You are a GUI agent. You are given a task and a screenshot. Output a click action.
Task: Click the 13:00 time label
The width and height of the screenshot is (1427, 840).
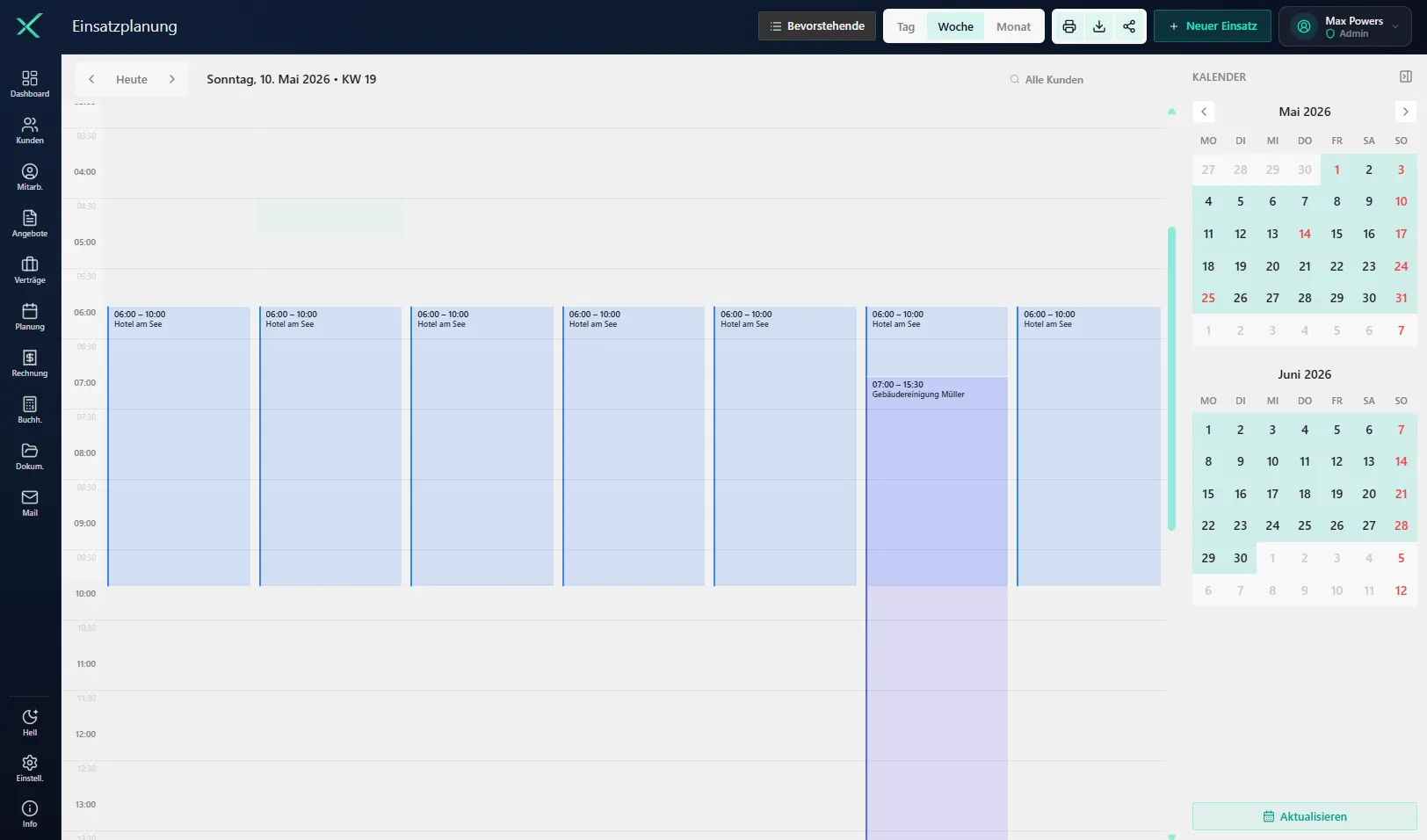pos(85,805)
